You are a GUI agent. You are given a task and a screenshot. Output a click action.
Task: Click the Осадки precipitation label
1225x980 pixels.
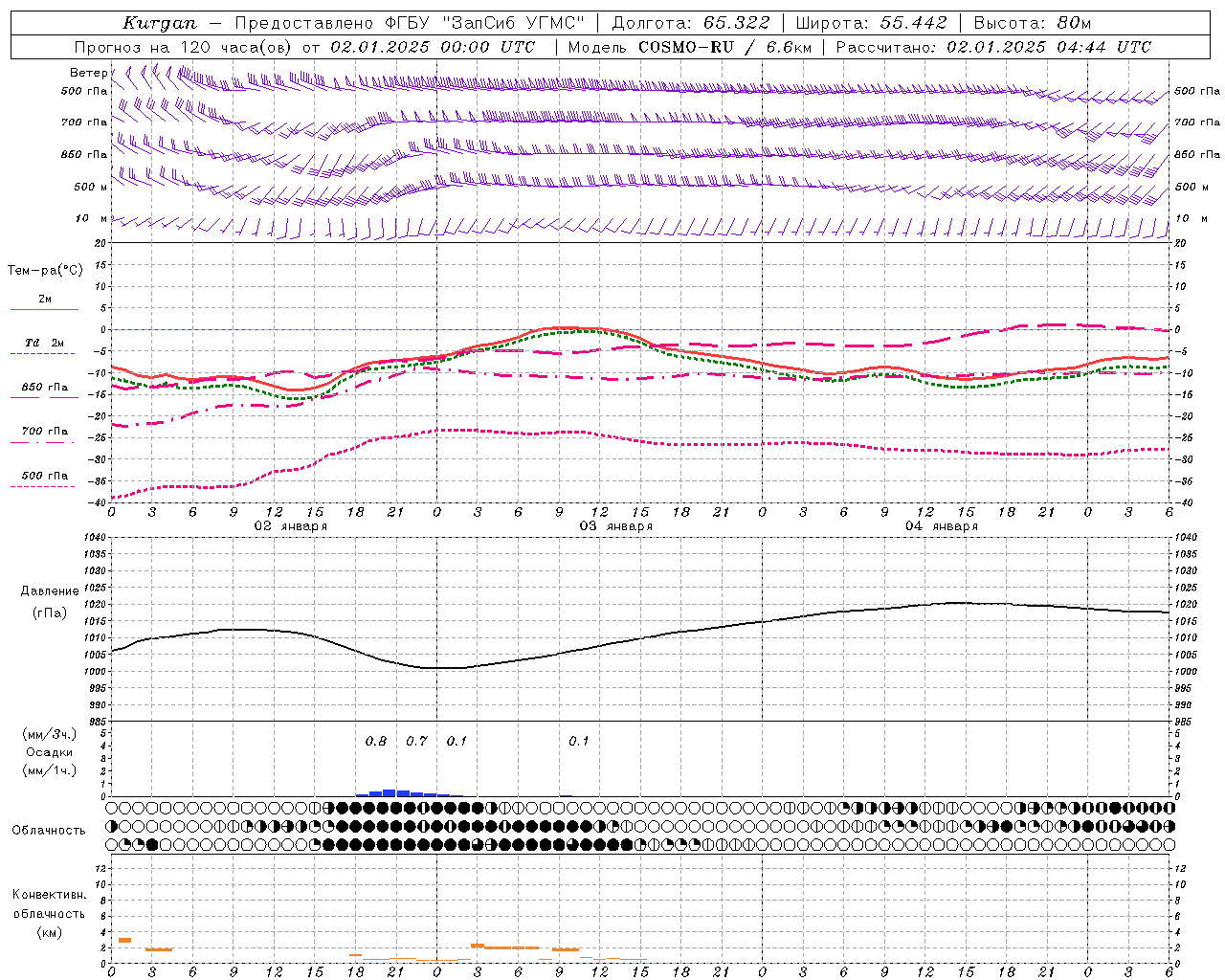[x=49, y=752]
